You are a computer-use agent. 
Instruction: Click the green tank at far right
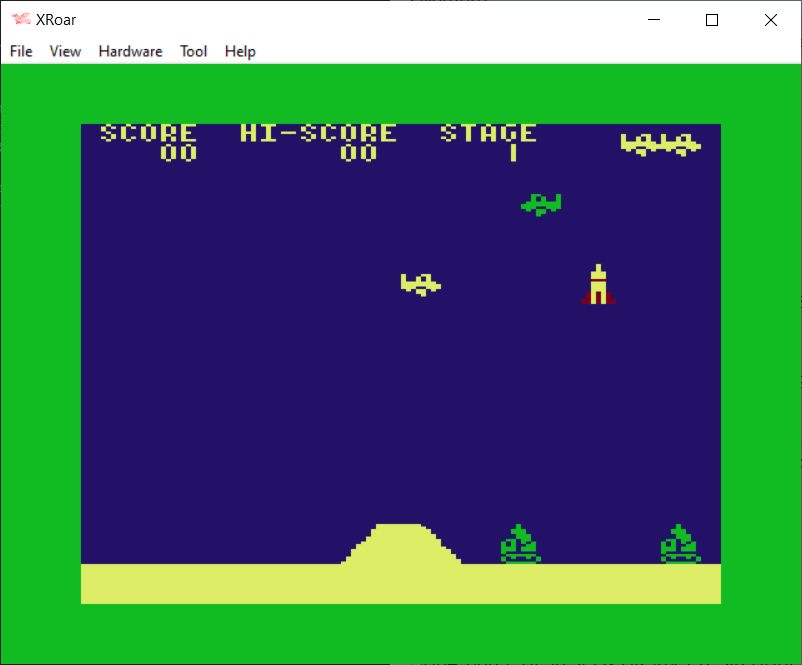point(680,545)
